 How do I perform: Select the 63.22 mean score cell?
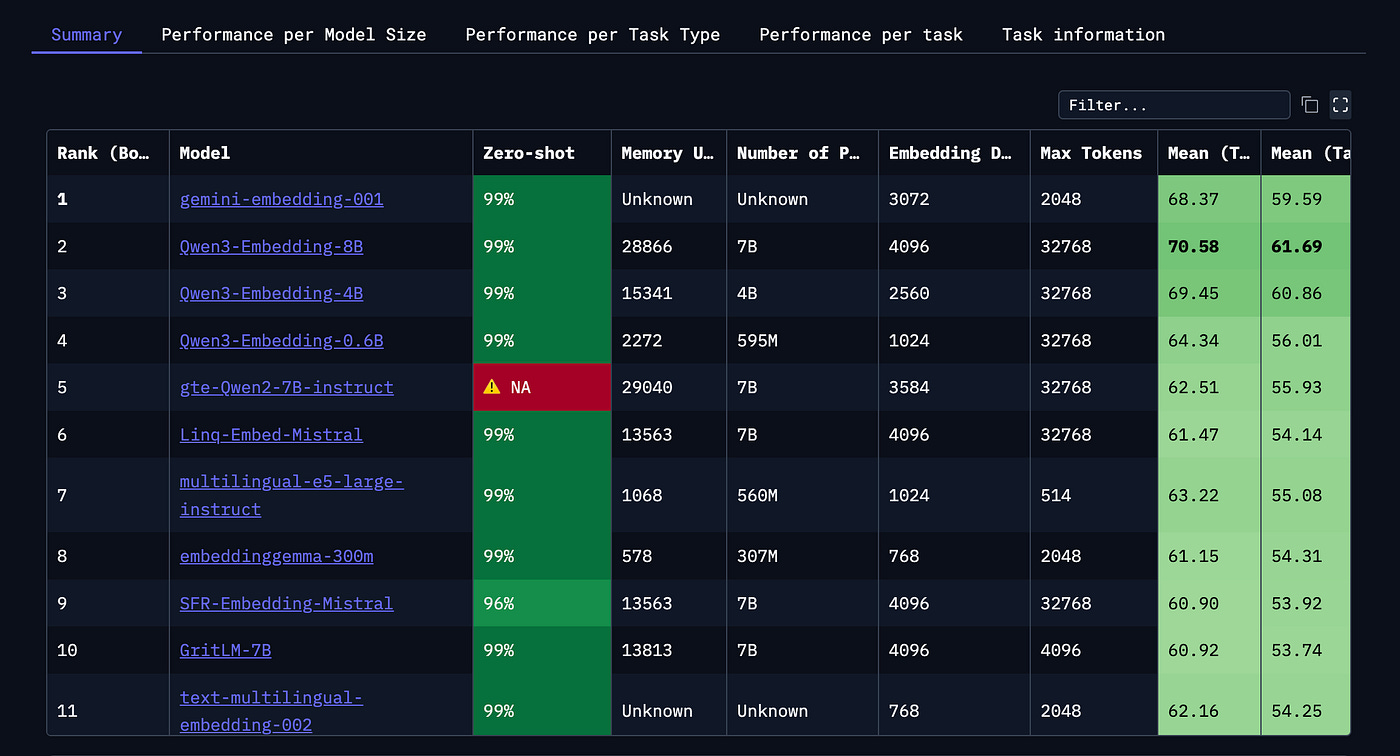coord(1209,495)
